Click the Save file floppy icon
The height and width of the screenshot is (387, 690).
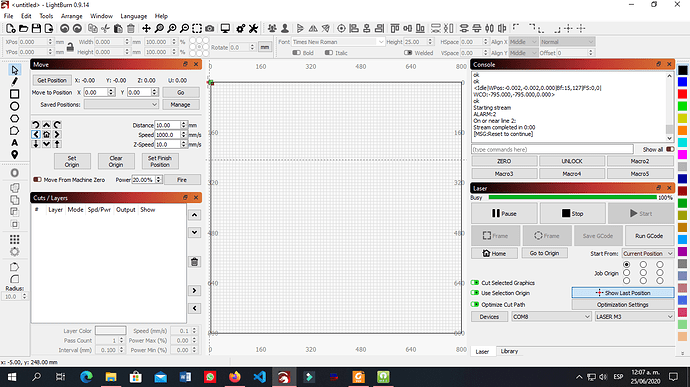tap(36, 29)
